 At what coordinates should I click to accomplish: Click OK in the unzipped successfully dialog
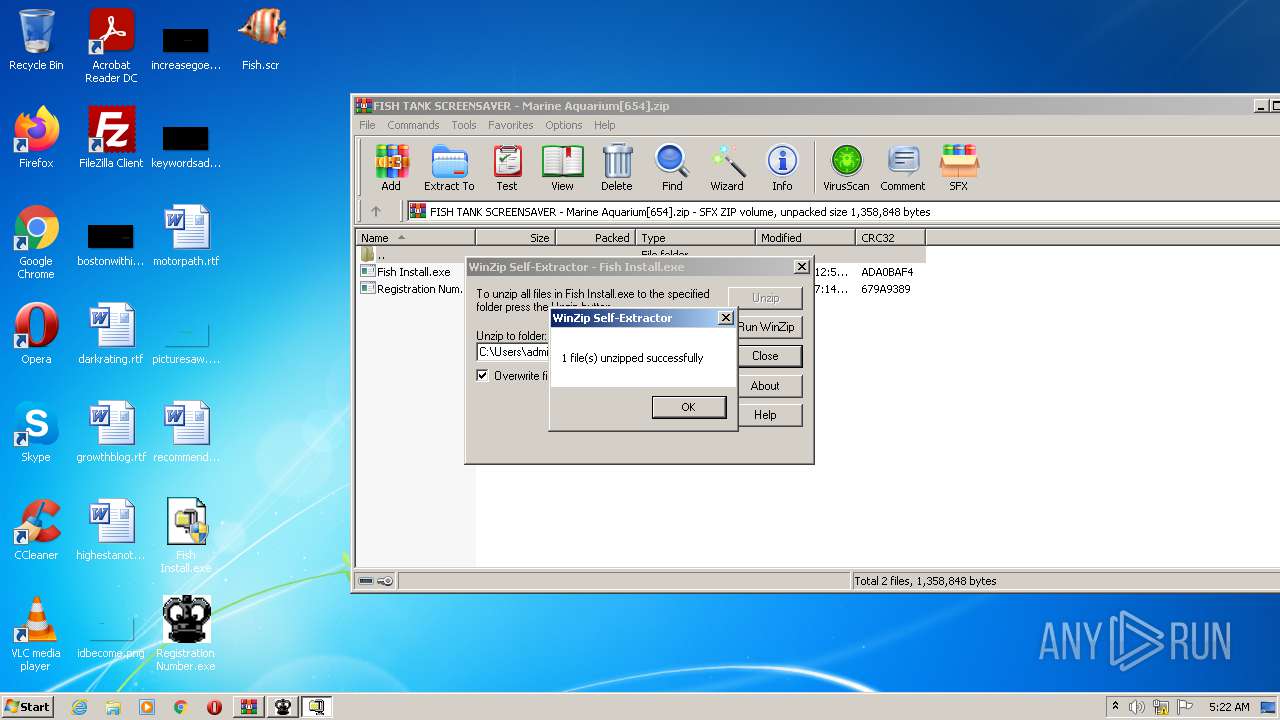pyautogui.click(x=688, y=407)
